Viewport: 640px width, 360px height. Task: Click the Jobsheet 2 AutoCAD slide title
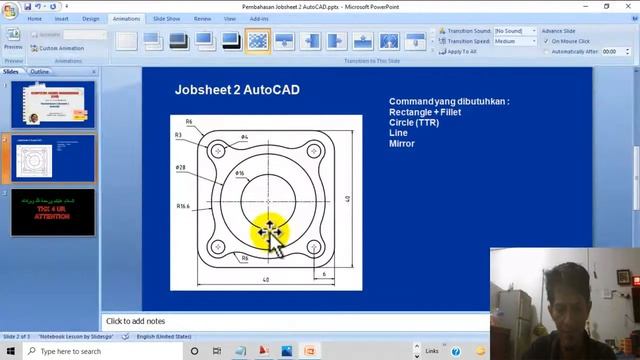point(237,90)
